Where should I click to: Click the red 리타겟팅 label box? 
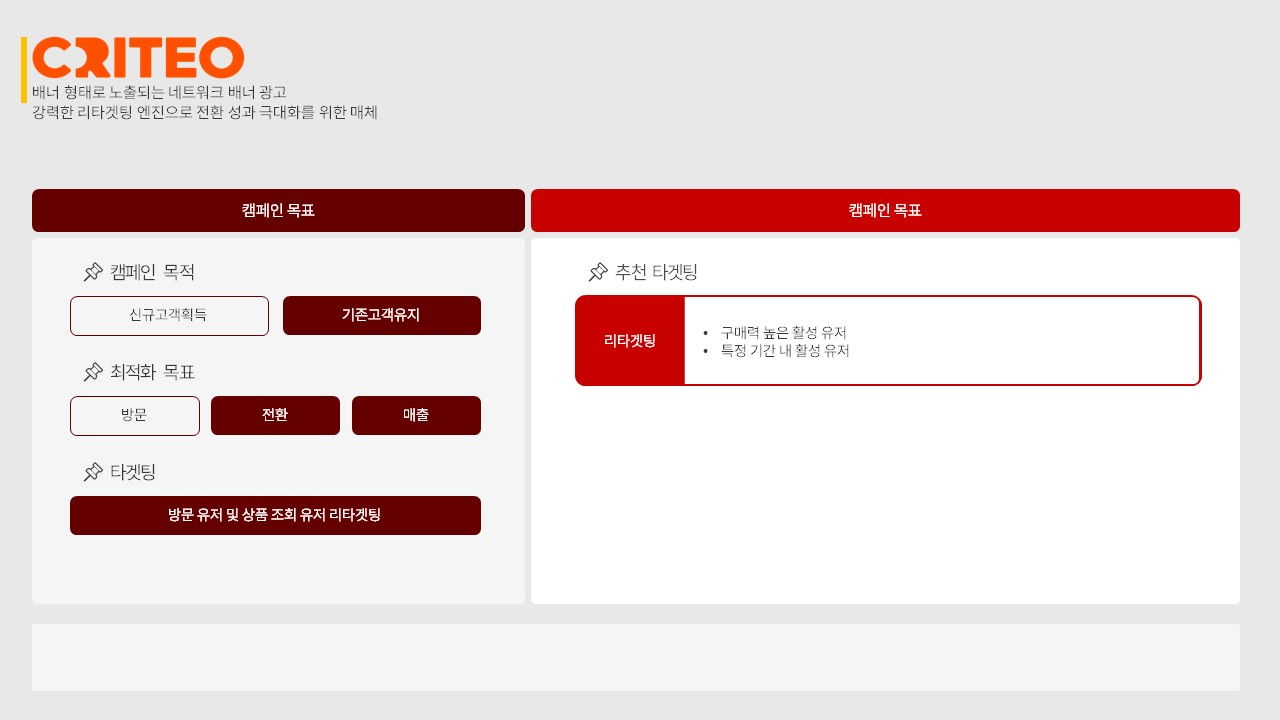tap(630, 341)
